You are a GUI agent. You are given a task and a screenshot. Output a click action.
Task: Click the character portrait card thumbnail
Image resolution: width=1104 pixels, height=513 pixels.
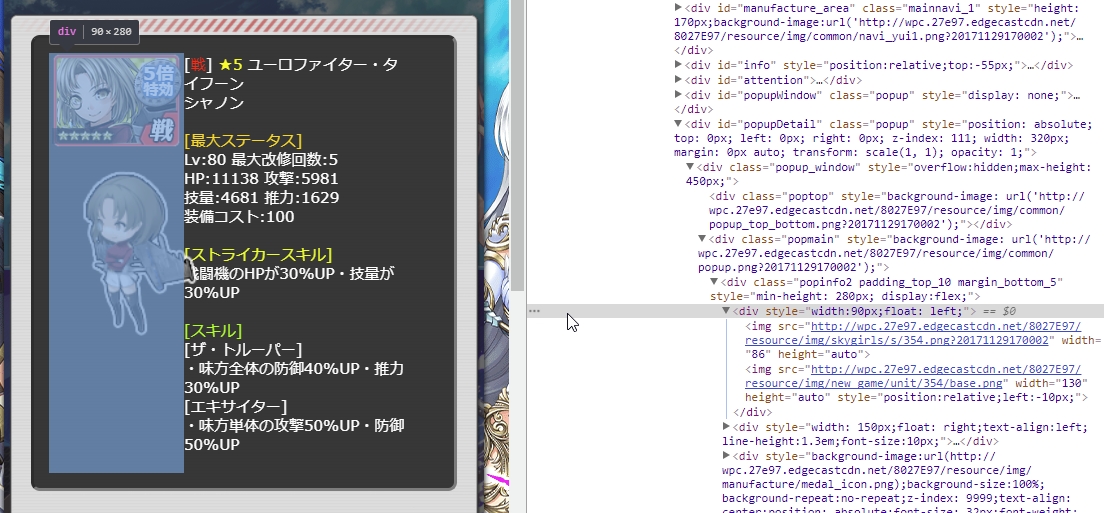(x=117, y=101)
